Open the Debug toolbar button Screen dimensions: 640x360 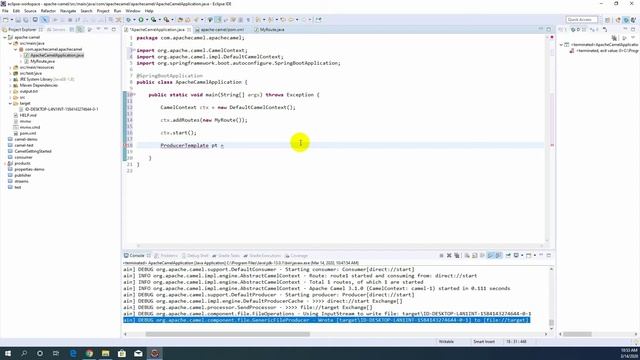point(129,20)
